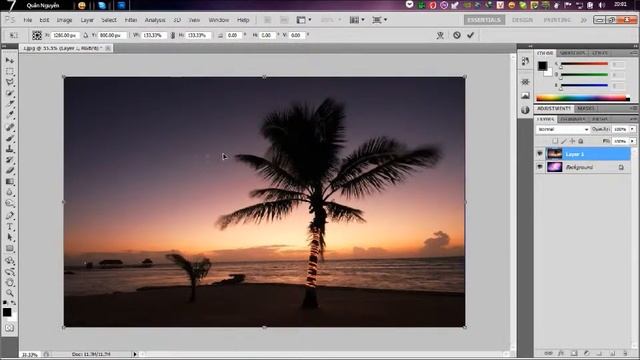This screenshot has height=360, width=640.
Task: Open the view extras dropdown
Action: [x=303, y=20]
